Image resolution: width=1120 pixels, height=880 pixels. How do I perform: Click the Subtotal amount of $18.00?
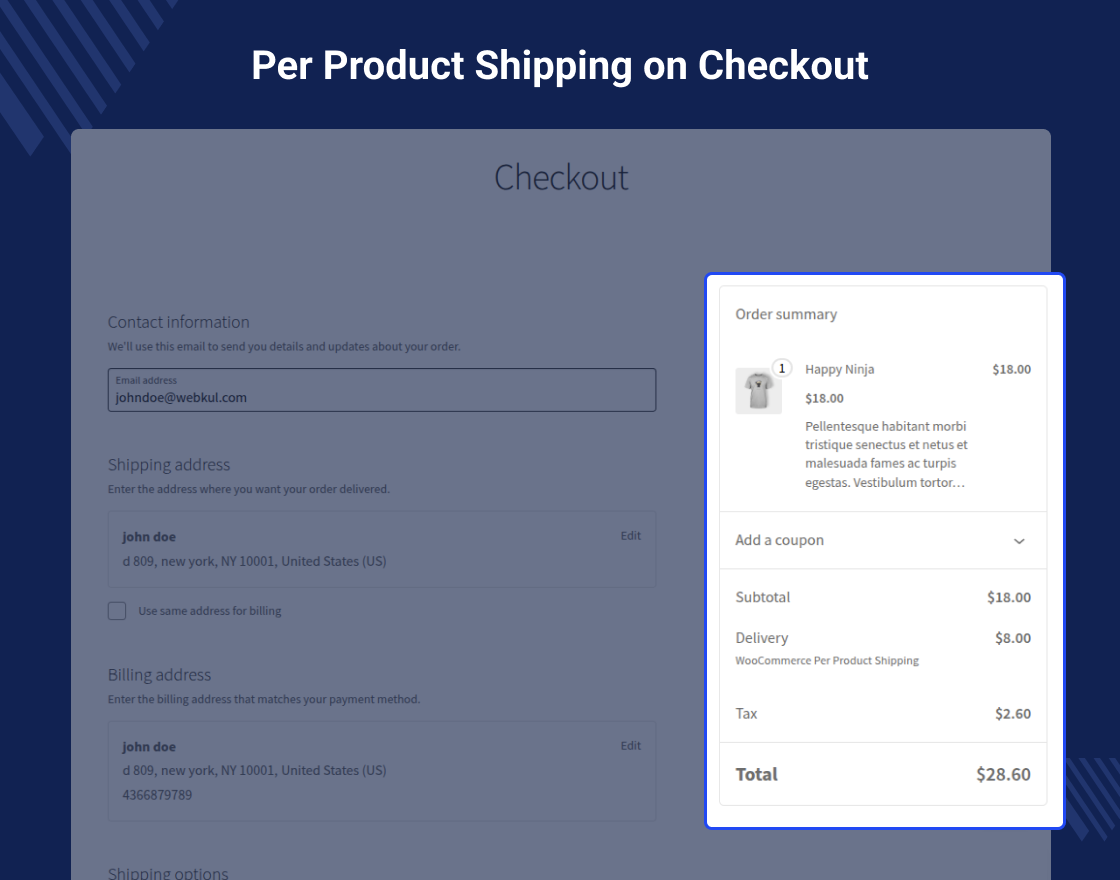point(1008,598)
